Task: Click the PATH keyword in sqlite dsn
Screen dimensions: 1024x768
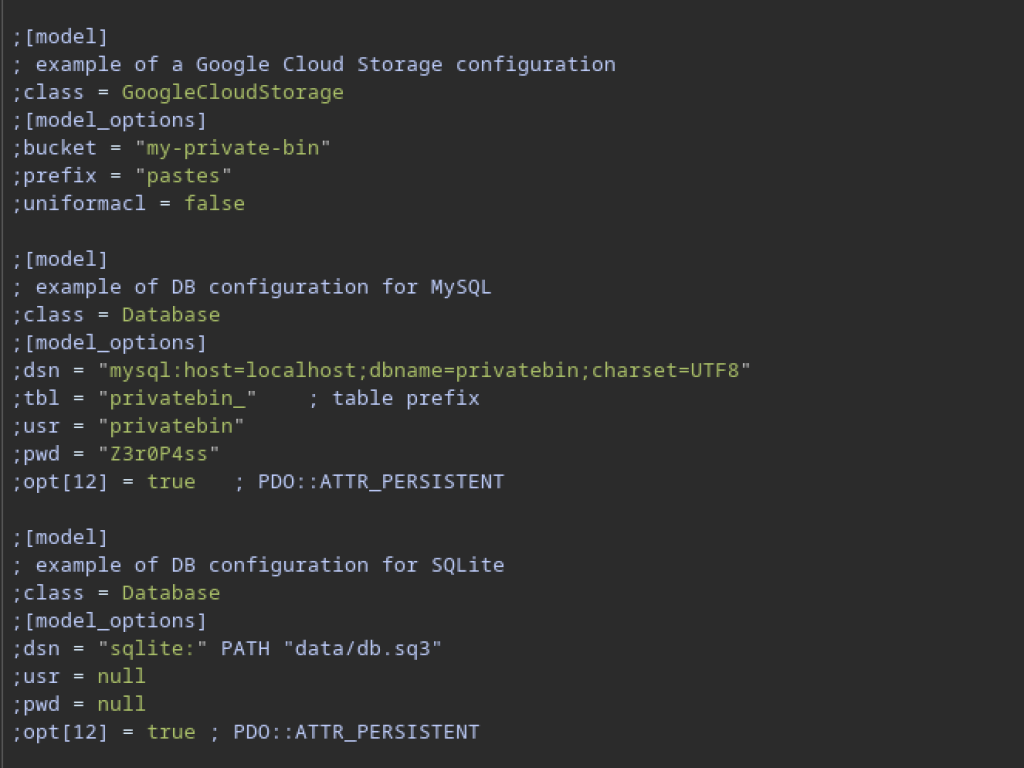Action: (245, 648)
